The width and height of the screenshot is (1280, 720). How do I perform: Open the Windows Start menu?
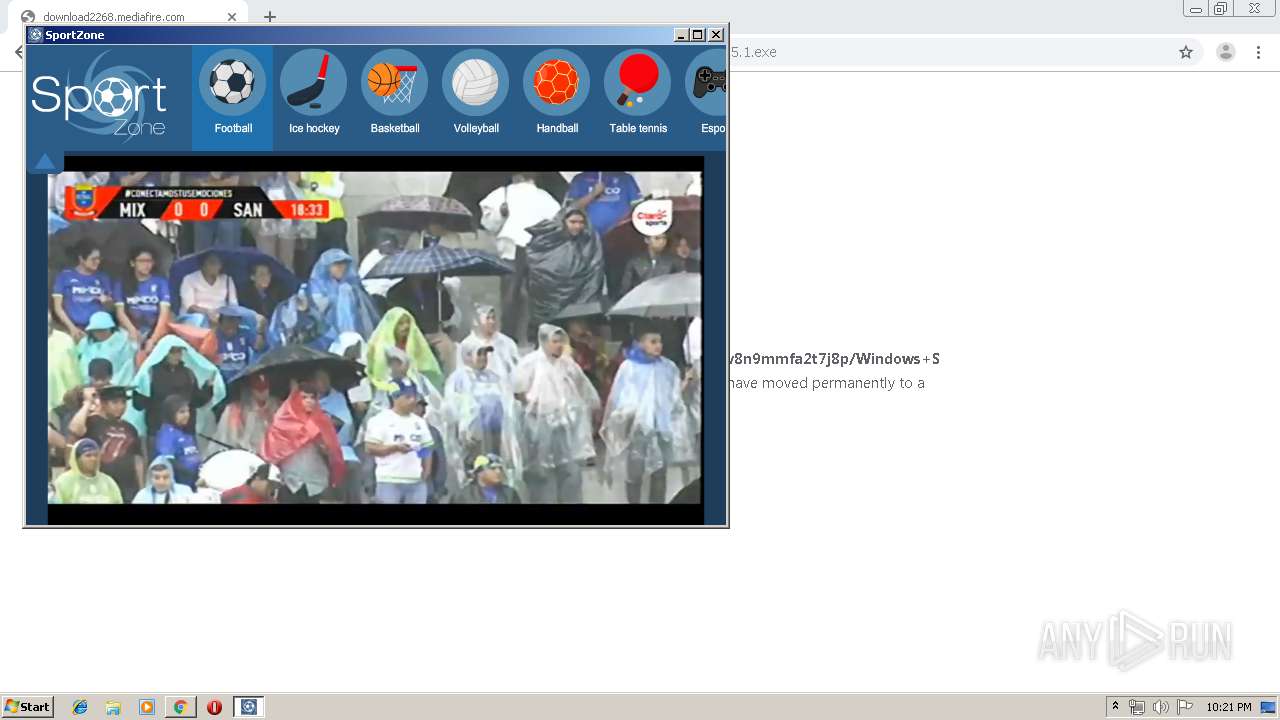click(28, 707)
